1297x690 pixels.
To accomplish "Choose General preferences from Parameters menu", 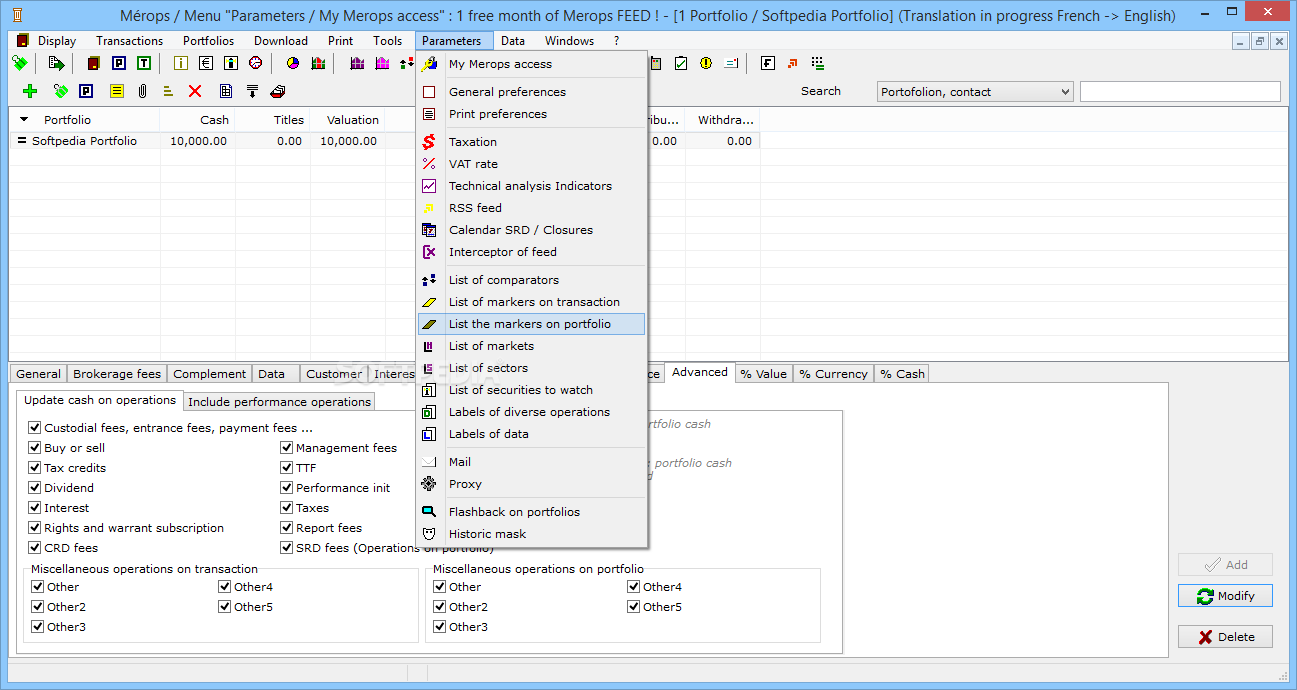I will click(x=531, y=92).
